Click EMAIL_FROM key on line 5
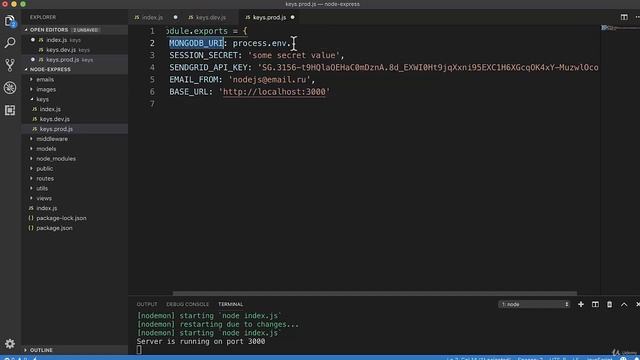This screenshot has height=360, width=640. [194, 80]
